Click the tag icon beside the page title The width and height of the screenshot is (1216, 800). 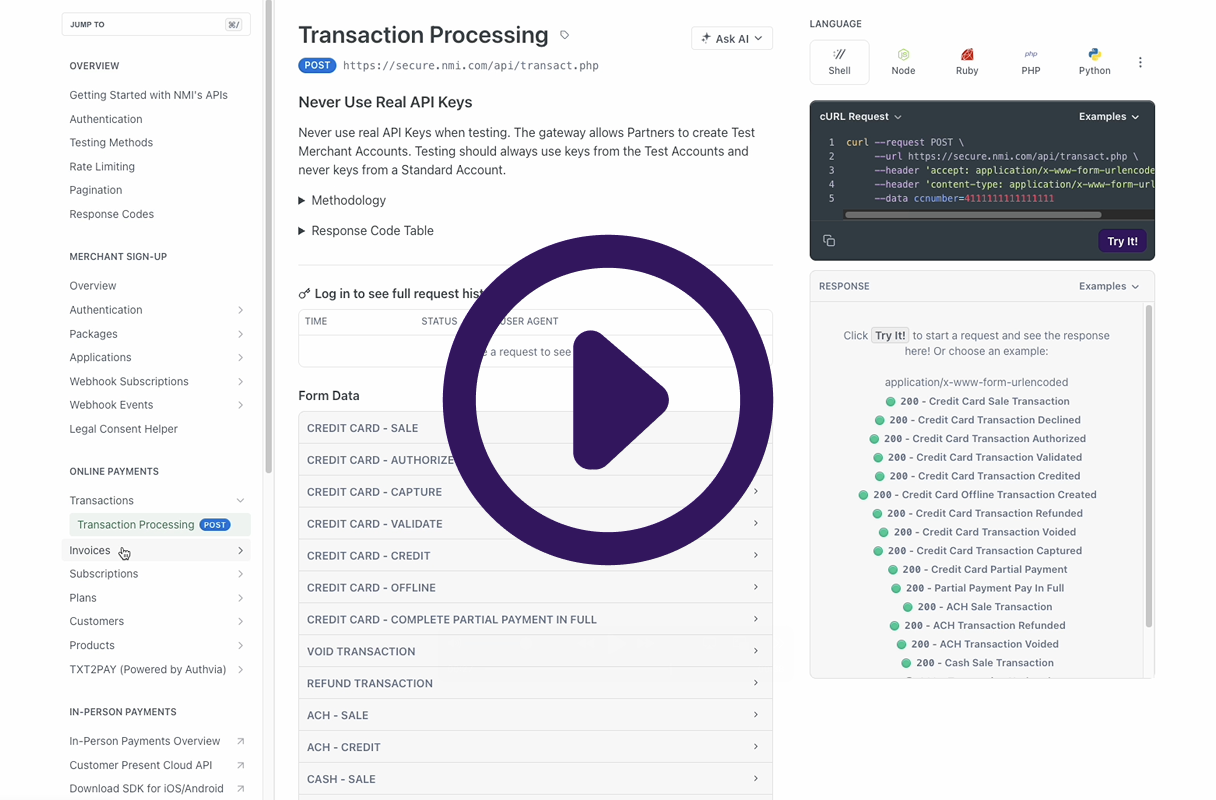565,35
